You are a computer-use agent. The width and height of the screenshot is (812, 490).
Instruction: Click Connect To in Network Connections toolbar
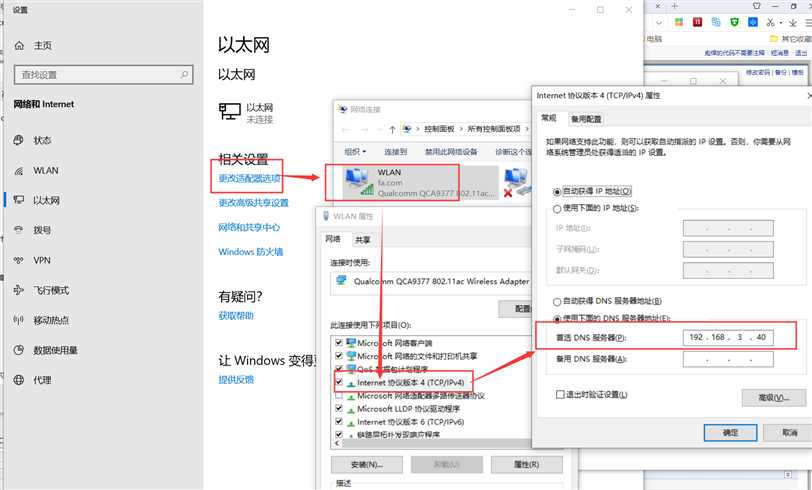pyautogui.click(x=396, y=152)
